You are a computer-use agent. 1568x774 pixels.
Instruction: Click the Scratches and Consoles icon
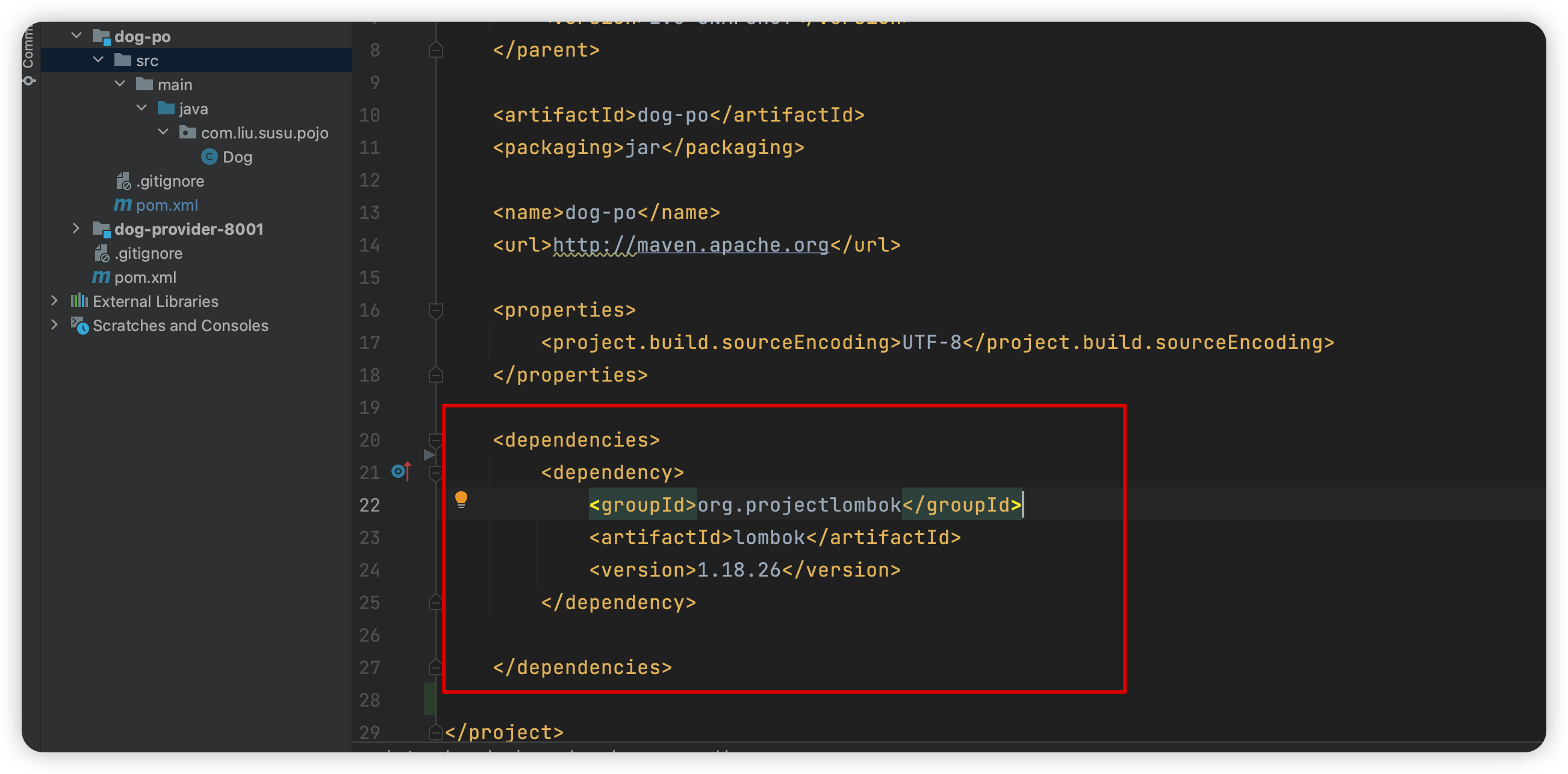point(79,326)
